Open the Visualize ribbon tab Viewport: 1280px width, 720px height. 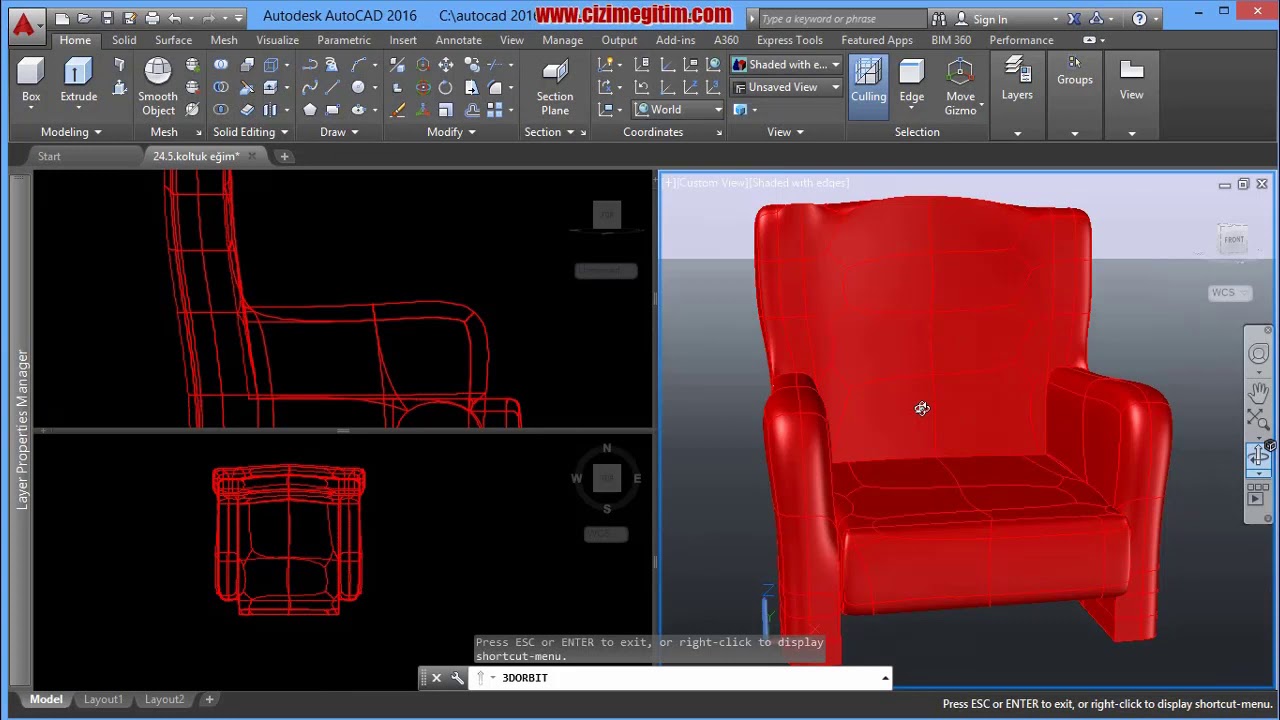(277, 40)
